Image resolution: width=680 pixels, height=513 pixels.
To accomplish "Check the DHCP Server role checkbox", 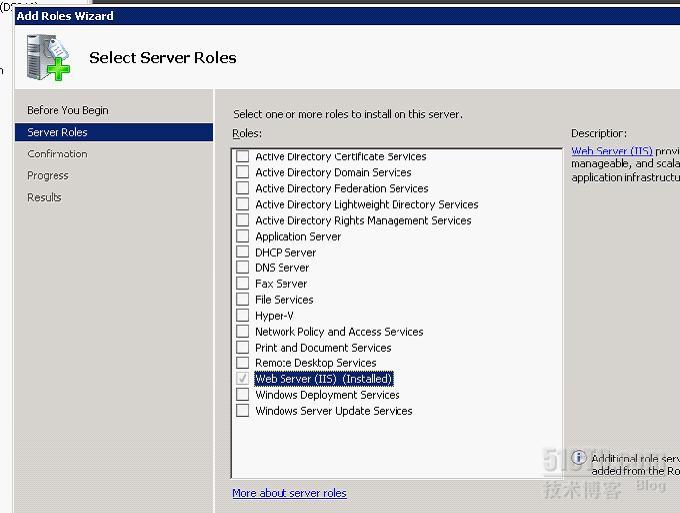I will point(242,252).
